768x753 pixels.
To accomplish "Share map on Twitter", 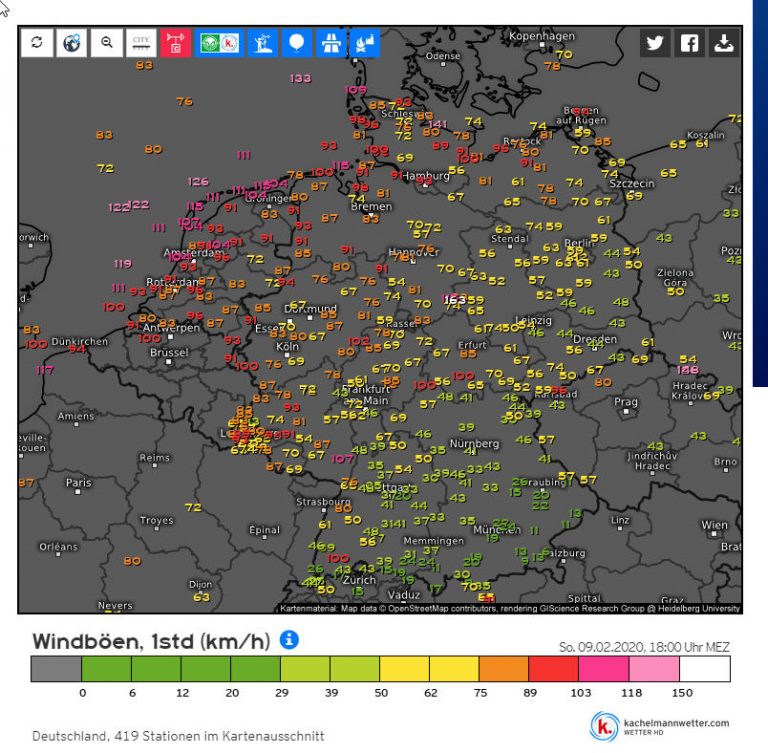I will point(655,43).
